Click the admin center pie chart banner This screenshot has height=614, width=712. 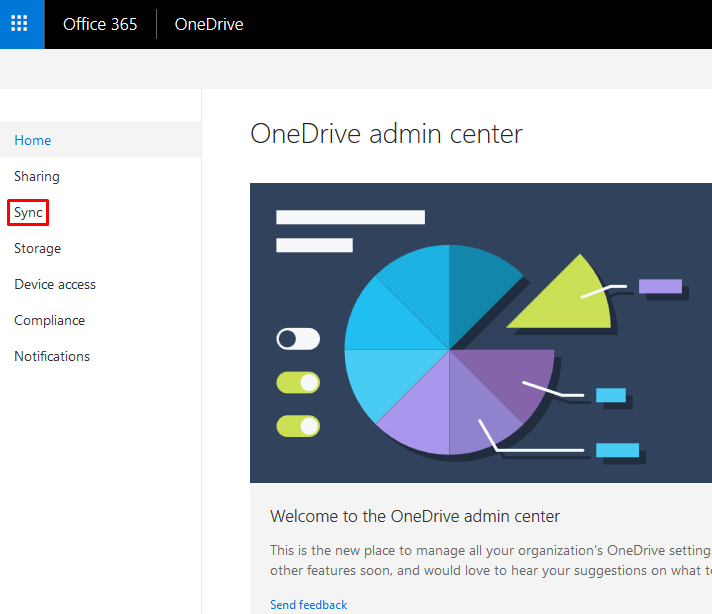click(481, 332)
